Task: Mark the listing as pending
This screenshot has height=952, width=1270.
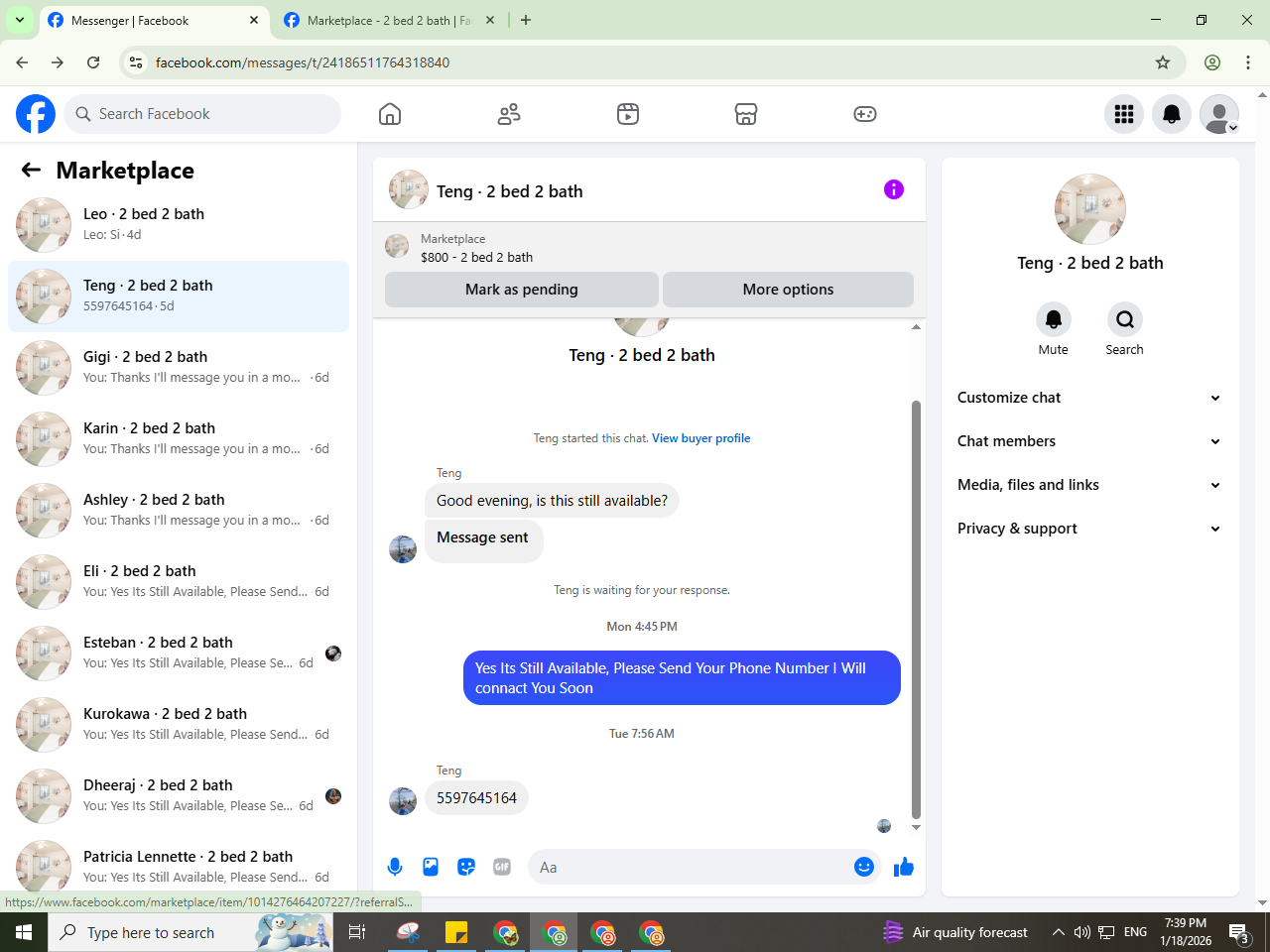Action: [522, 290]
